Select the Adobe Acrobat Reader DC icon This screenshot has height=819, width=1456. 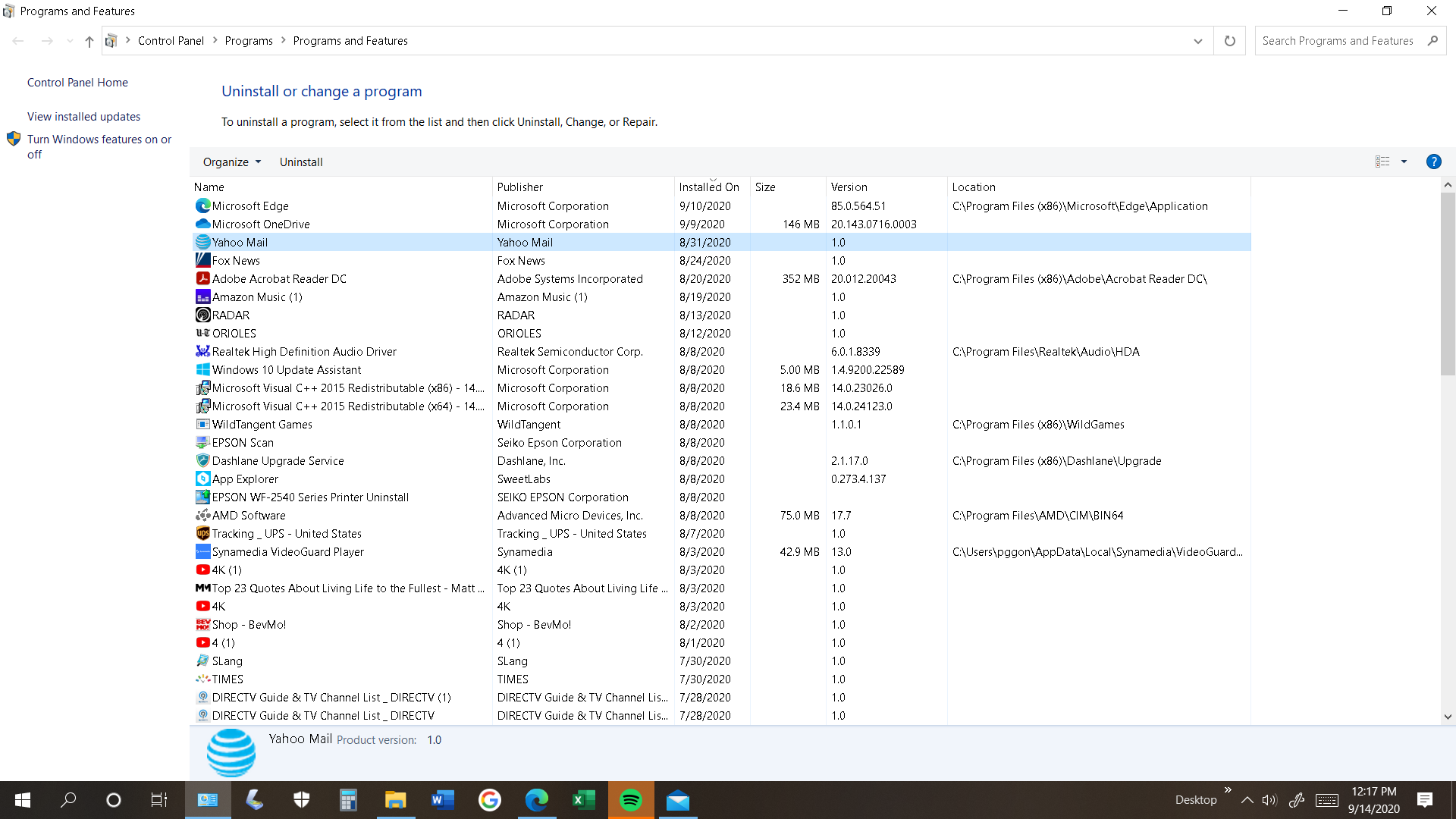pyautogui.click(x=202, y=278)
